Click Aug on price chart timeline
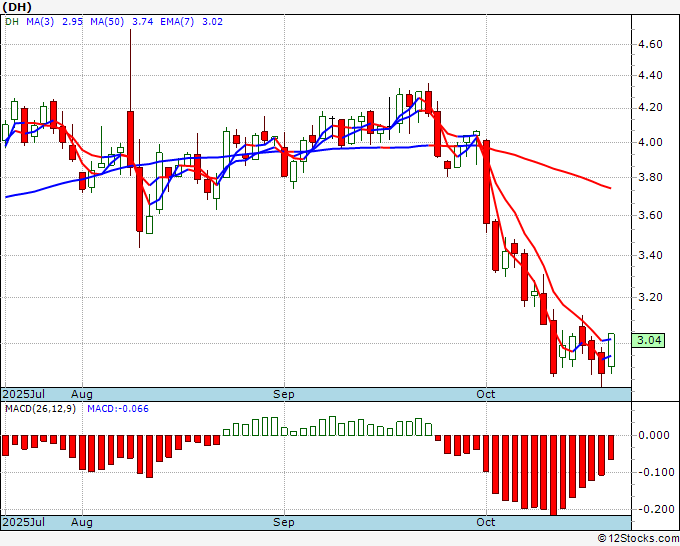The width and height of the screenshot is (680, 546). point(82,394)
